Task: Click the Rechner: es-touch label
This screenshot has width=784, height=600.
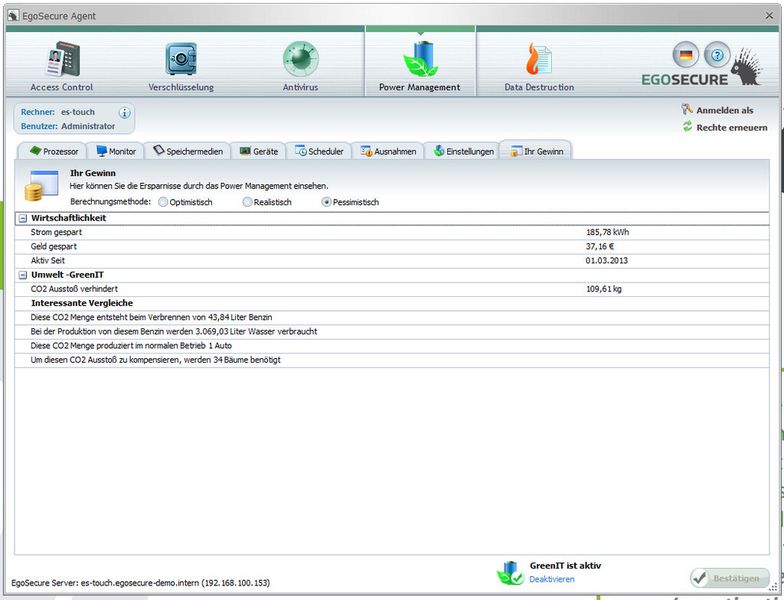Action: pyautogui.click(x=58, y=112)
